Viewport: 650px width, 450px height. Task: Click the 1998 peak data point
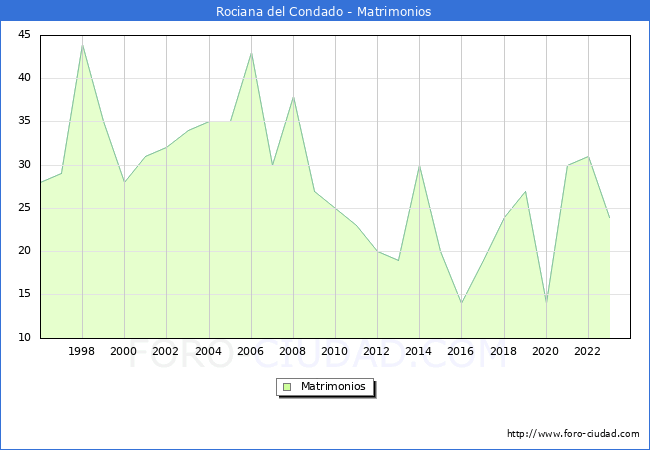click(82, 45)
